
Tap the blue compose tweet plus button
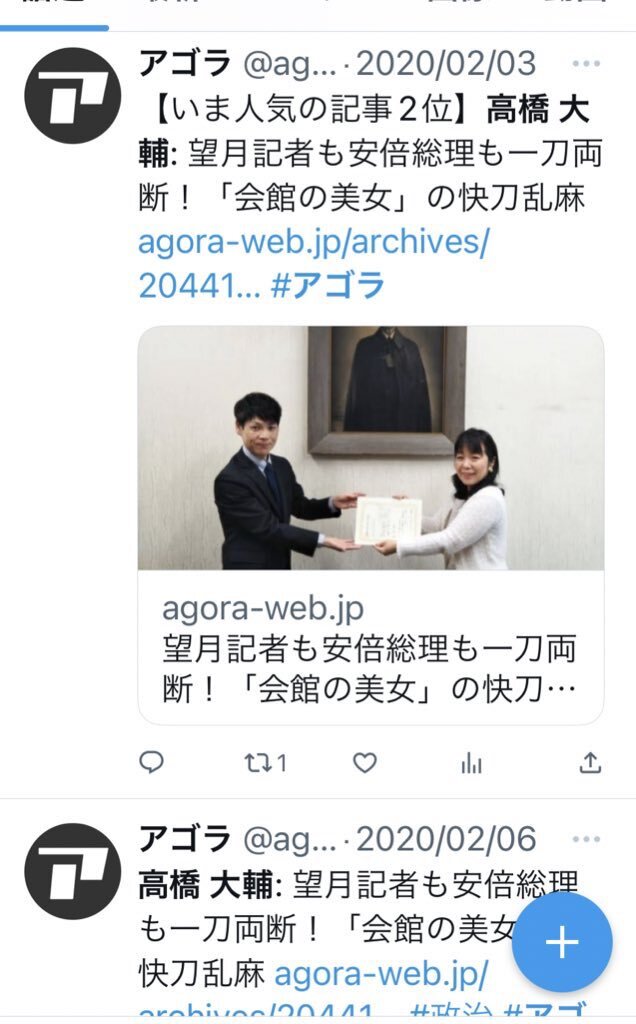[x=562, y=942]
